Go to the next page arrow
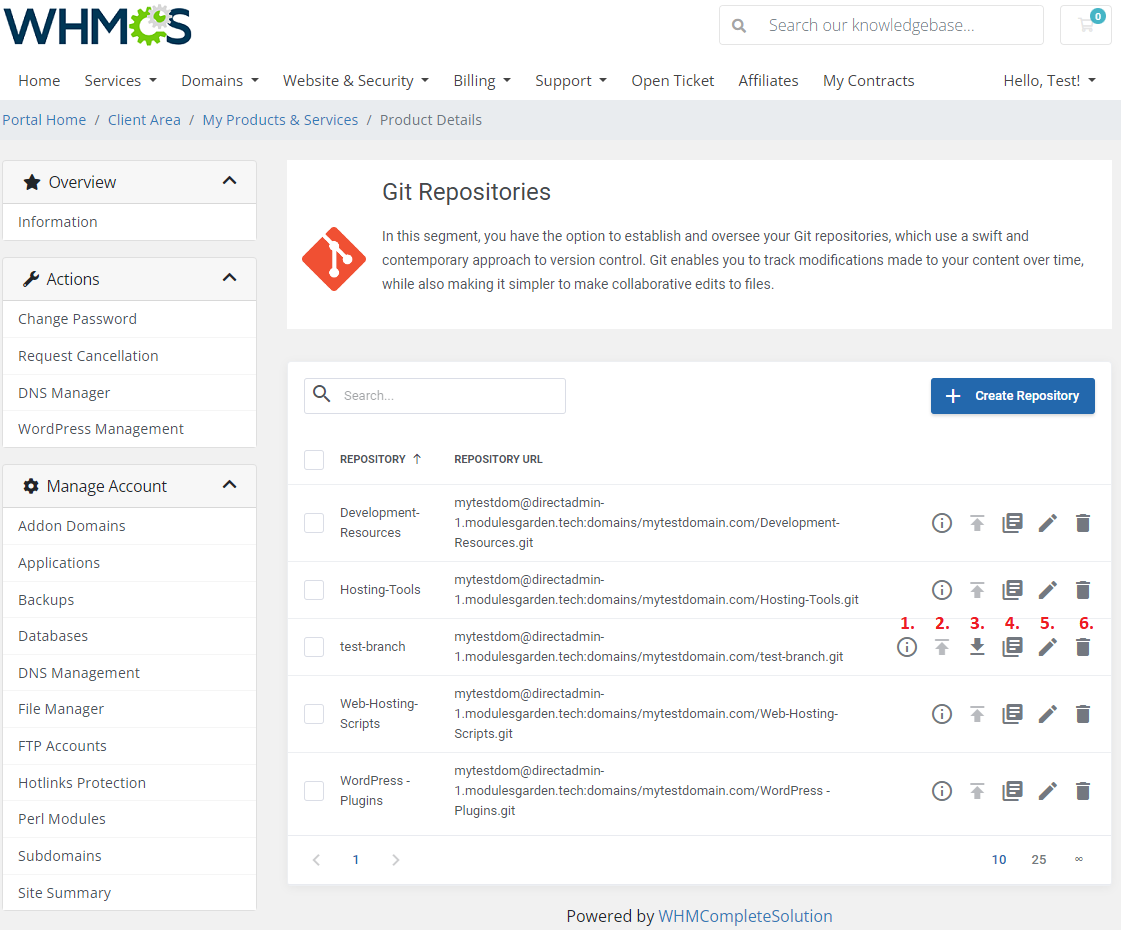The width and height of the screenshot is (1121, 930). pyautogui.click(x=395, y=860)
